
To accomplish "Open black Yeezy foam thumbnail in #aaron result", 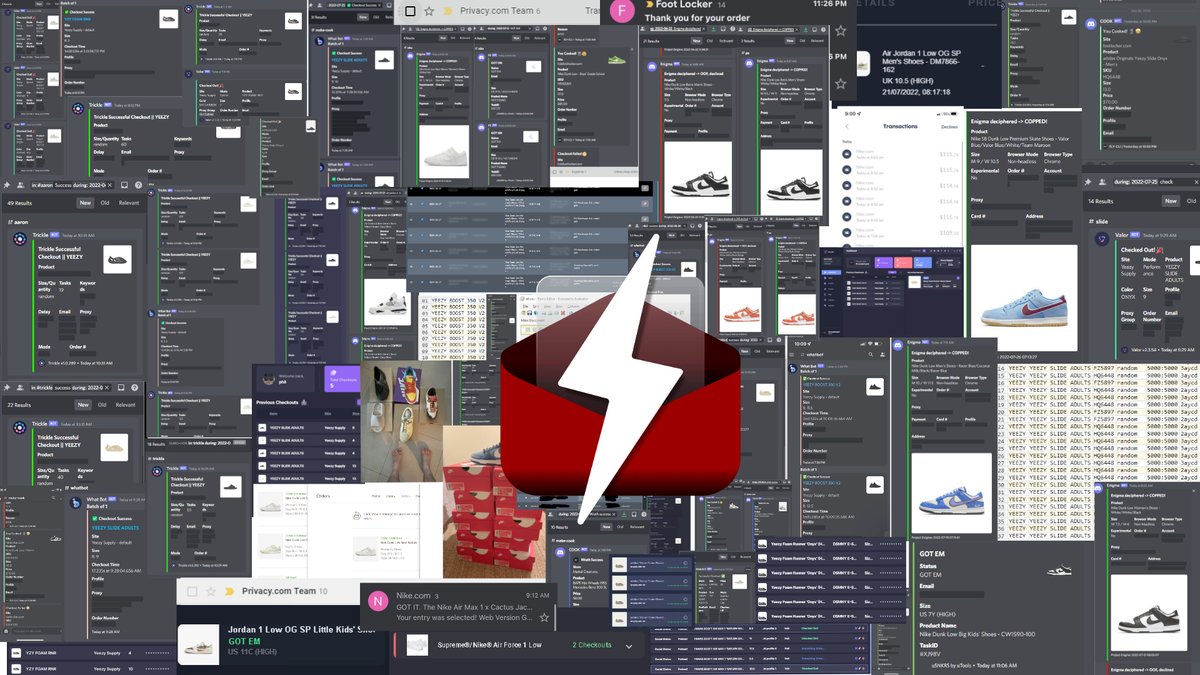I will (x=117, y=258).
